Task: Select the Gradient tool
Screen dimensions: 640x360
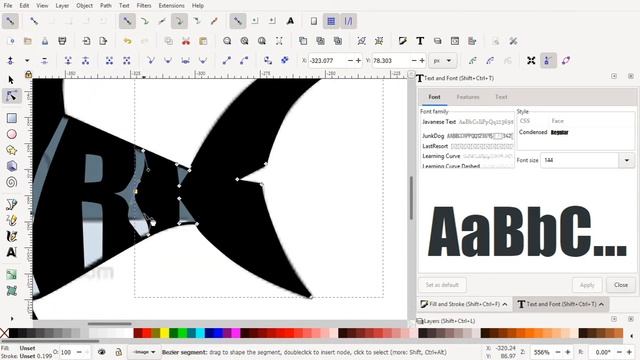Action: coord(11,274)
